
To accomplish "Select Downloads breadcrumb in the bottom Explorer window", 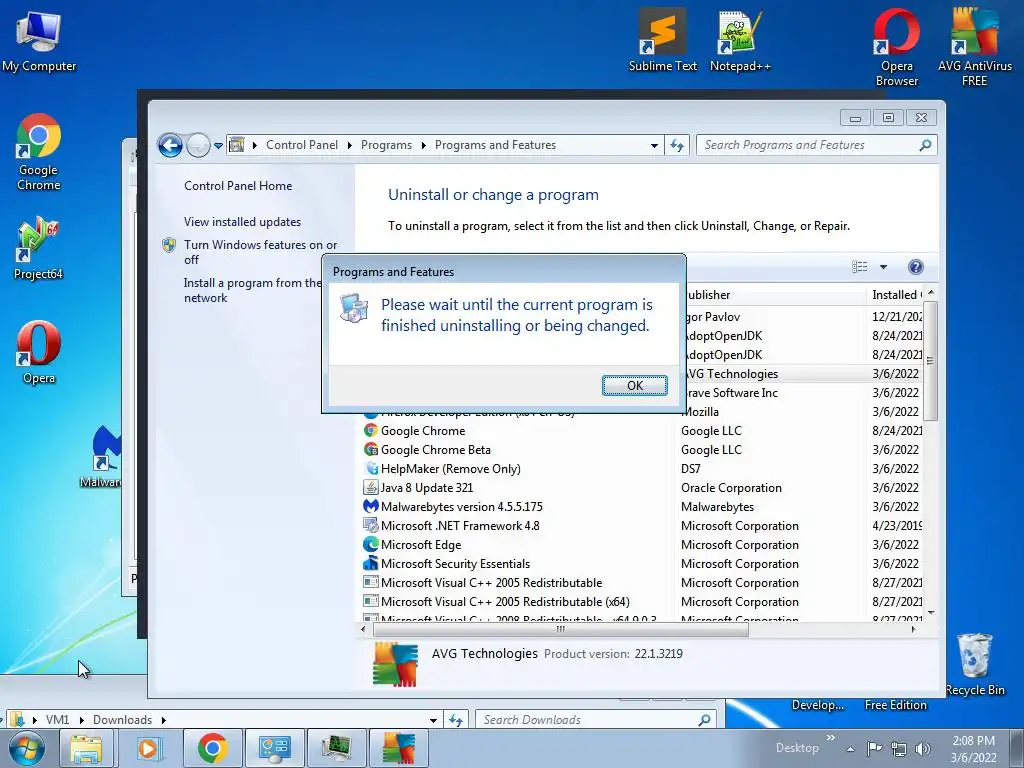I will point(122,720).
